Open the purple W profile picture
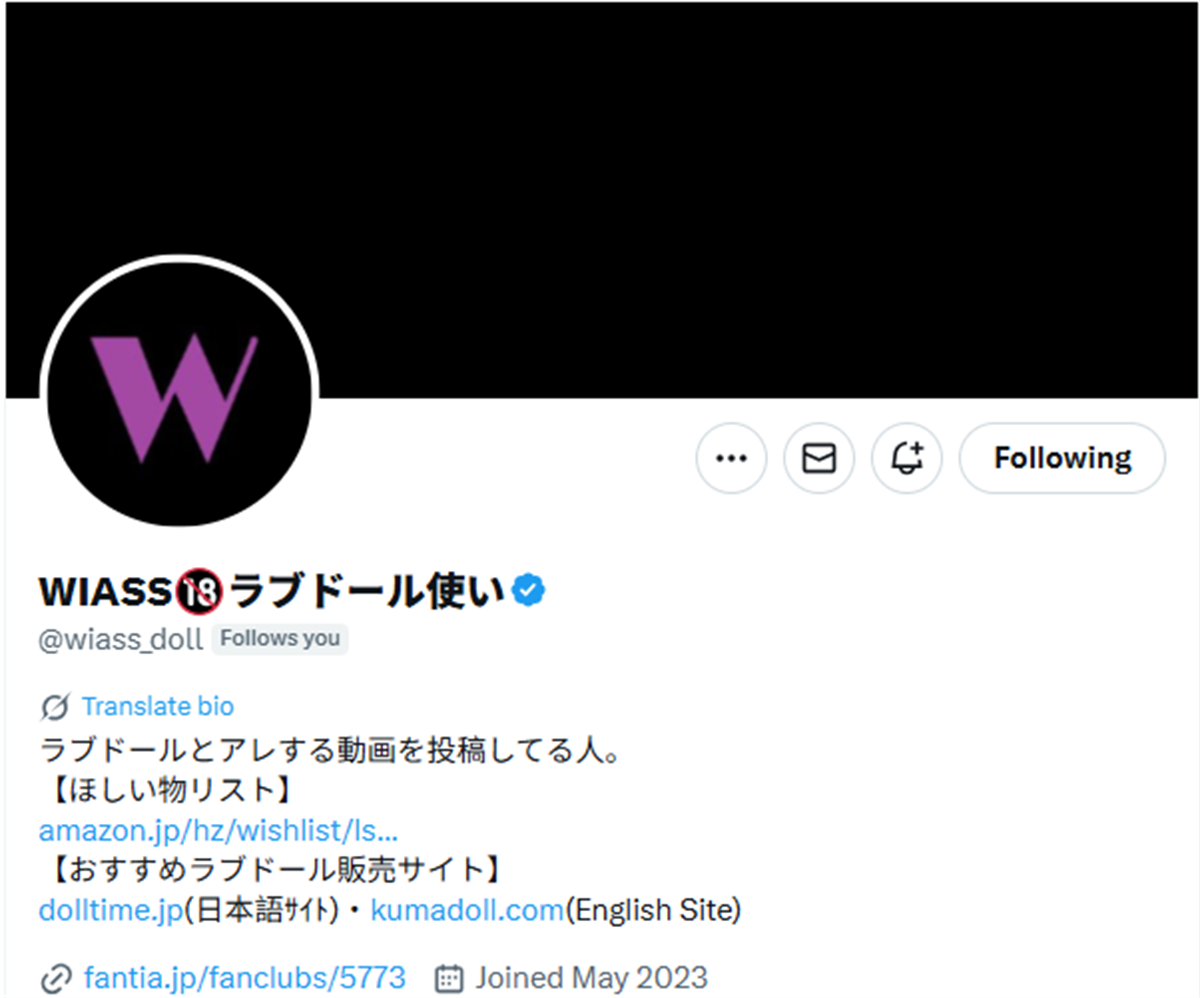This screenshot has width=1200, height=998. tap(180, 394)
